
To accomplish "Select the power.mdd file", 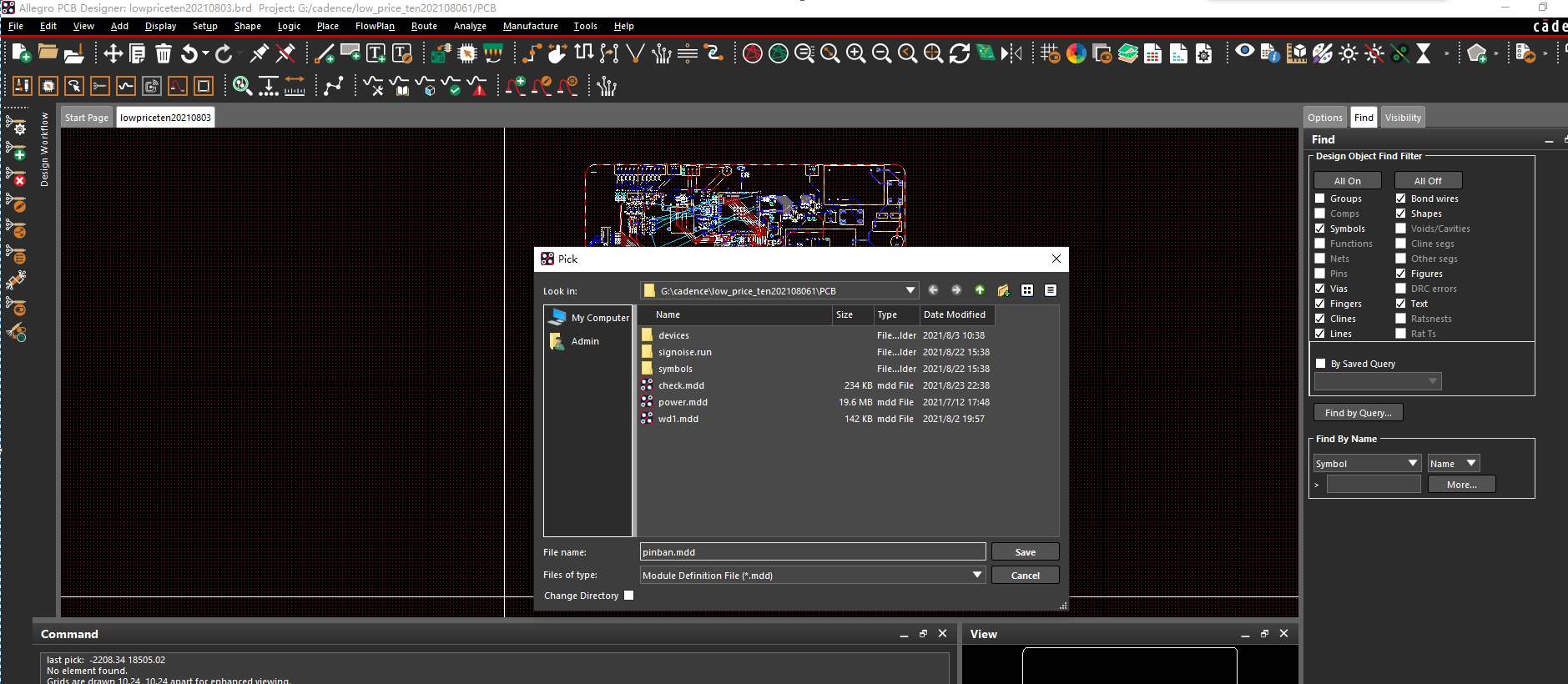I will [683, 402].
